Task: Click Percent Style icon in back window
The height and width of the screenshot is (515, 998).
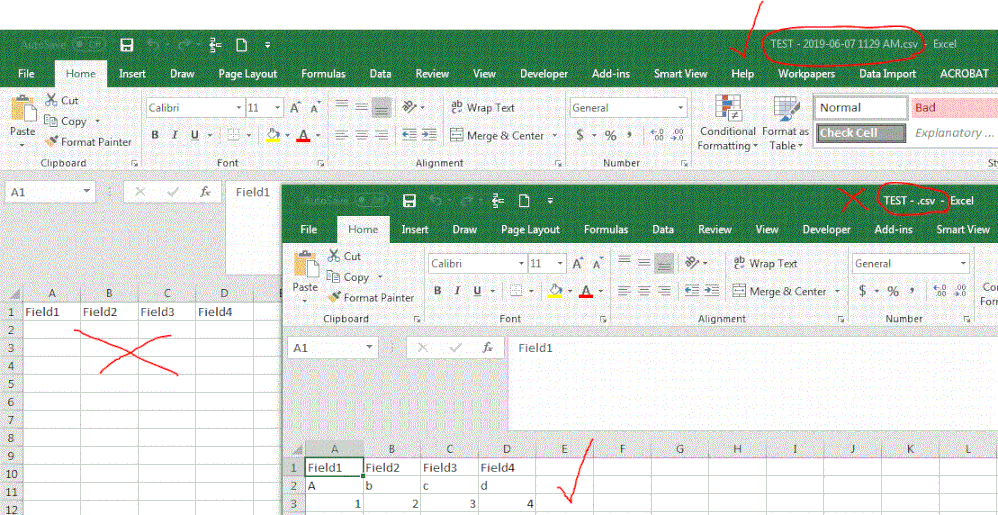Action: point(610,135)
